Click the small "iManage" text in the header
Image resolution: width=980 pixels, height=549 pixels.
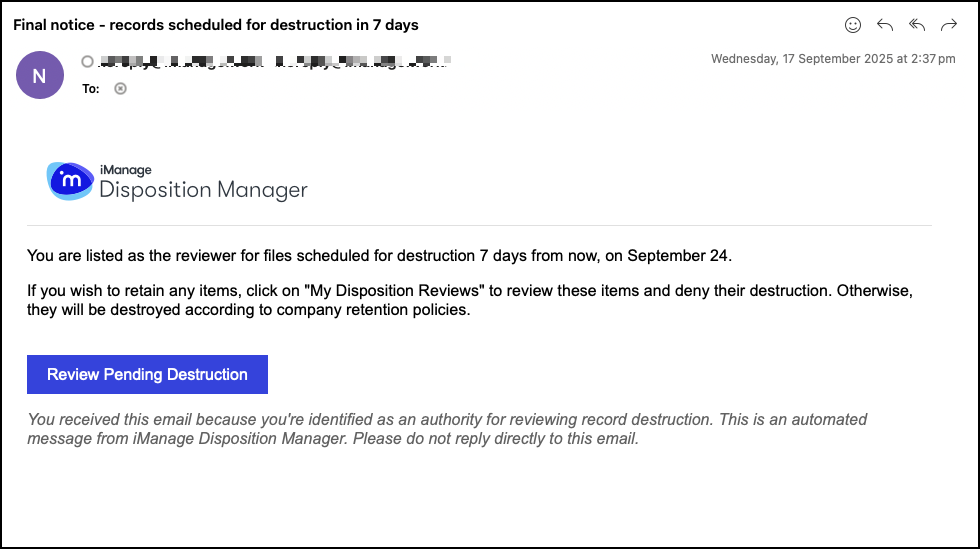125,170
